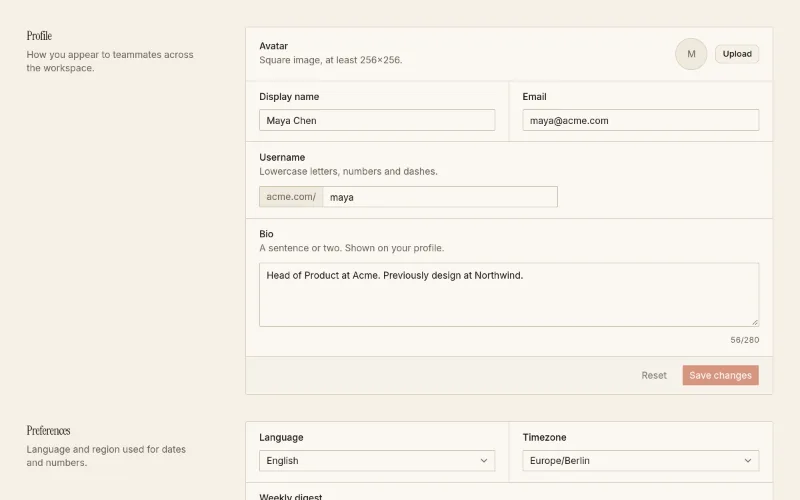Open the Language dropdown
This screenshot has height=500, width=800.
(377, 461)
